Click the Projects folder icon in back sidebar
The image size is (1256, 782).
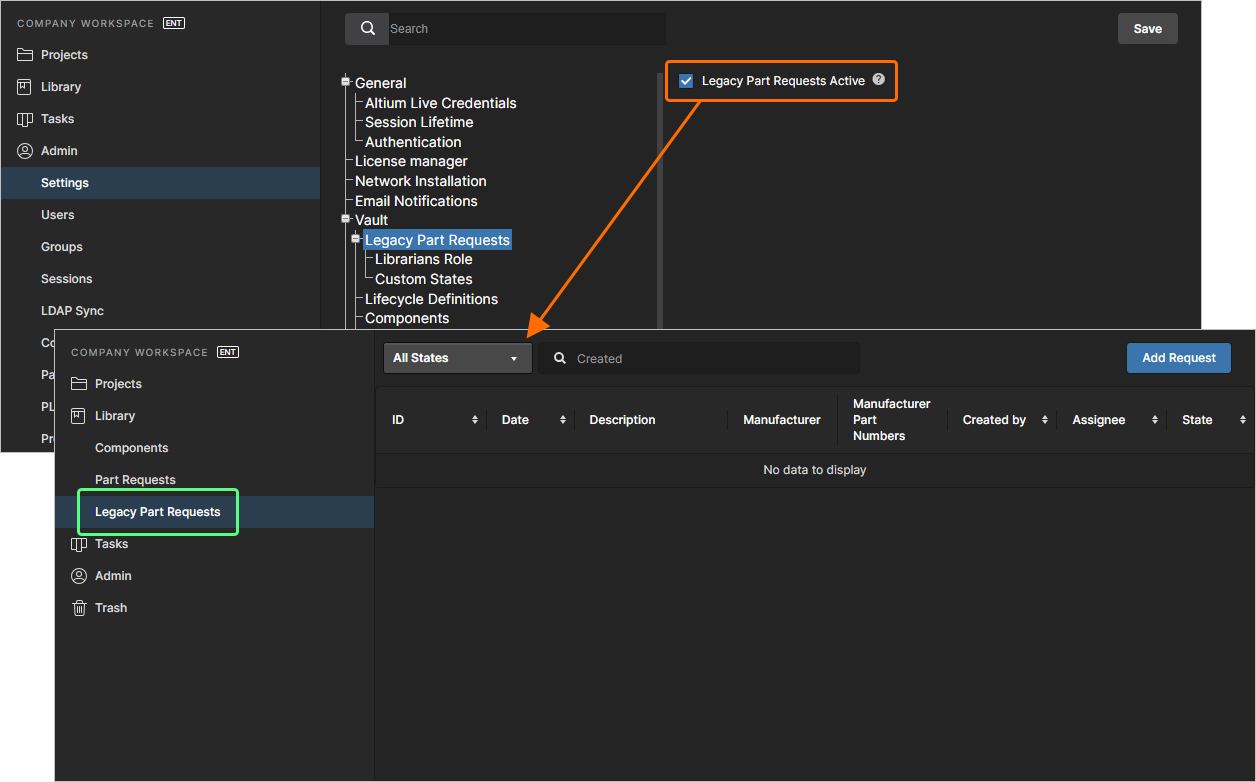(25, 55)
